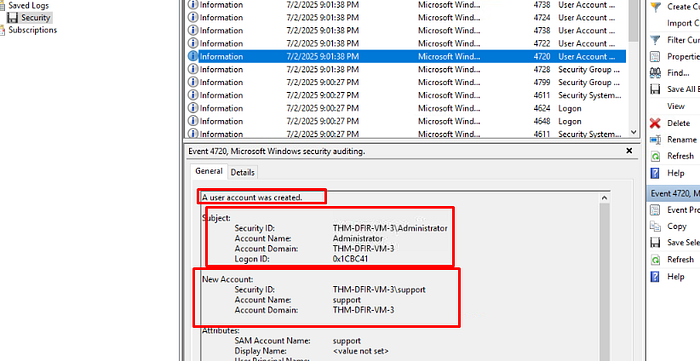Viewport: 700px width, 361px height.
Task: Click the 4724 Event ID cell
Action: [x=542, y=17]
